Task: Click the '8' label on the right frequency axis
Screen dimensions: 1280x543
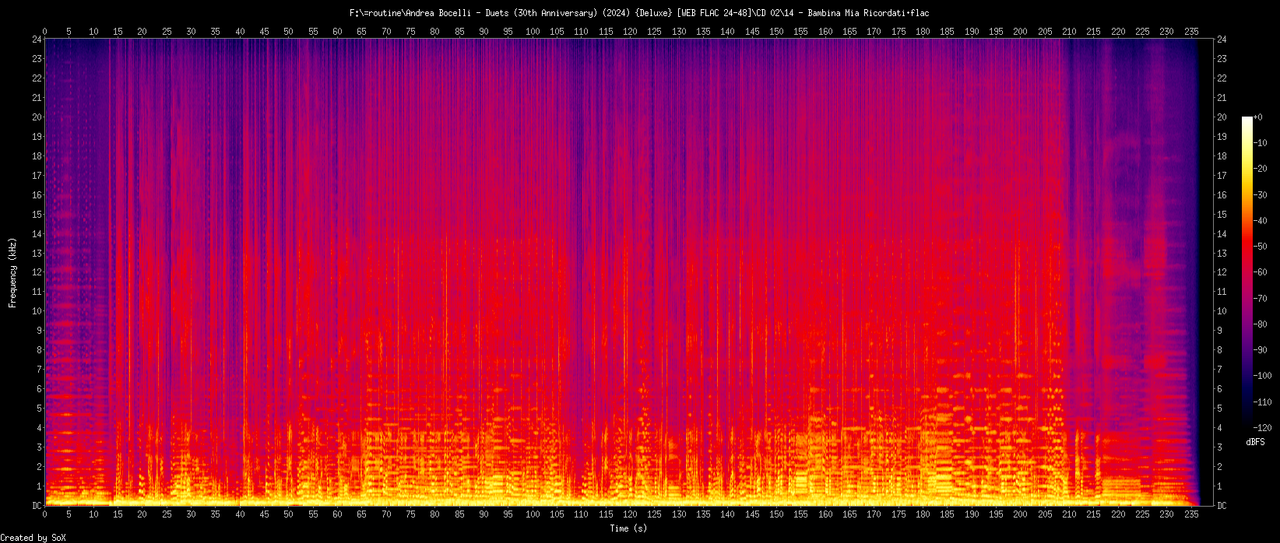Action: point(1219,350)
